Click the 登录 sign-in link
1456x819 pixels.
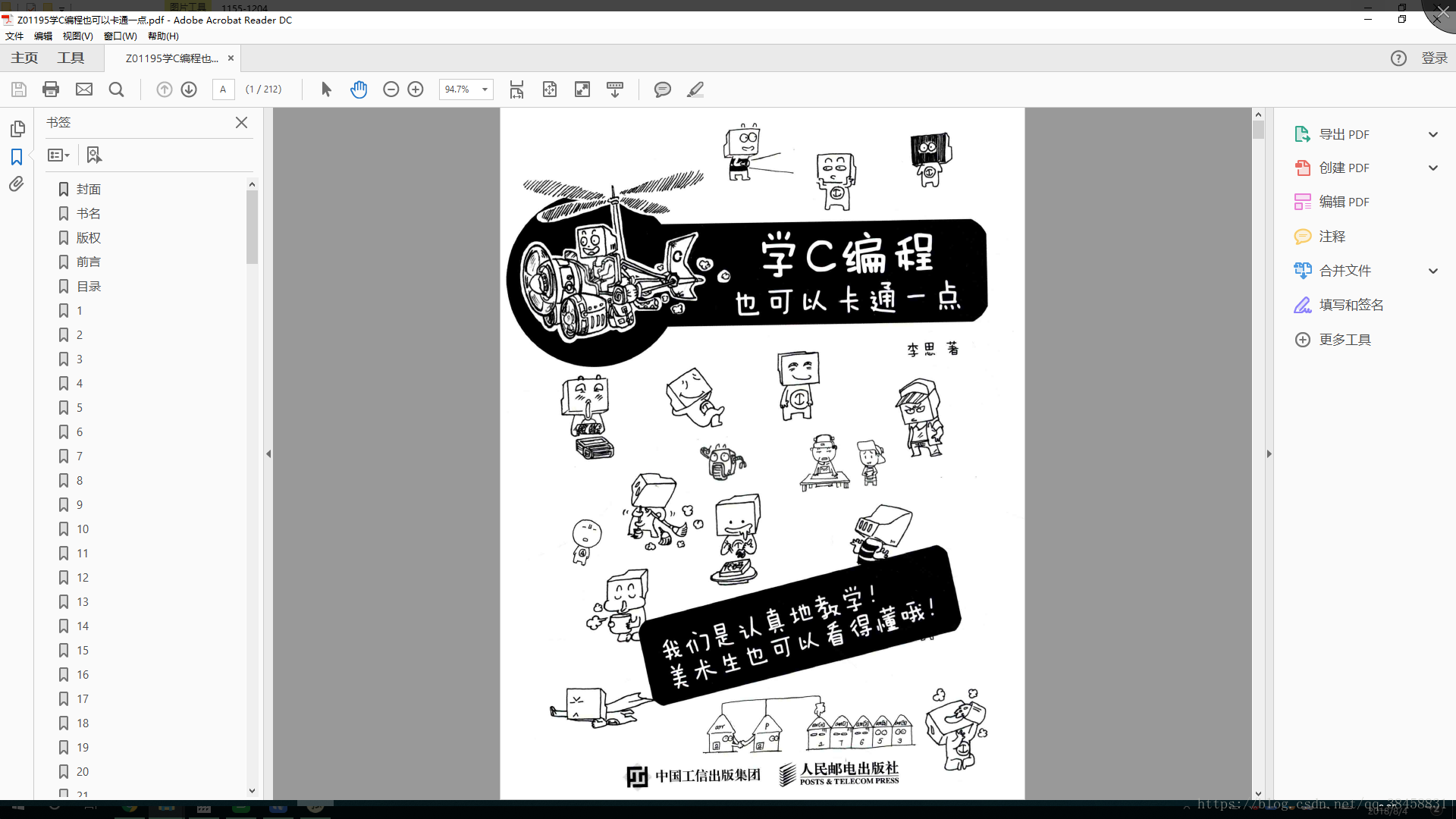coord(1434,58)
